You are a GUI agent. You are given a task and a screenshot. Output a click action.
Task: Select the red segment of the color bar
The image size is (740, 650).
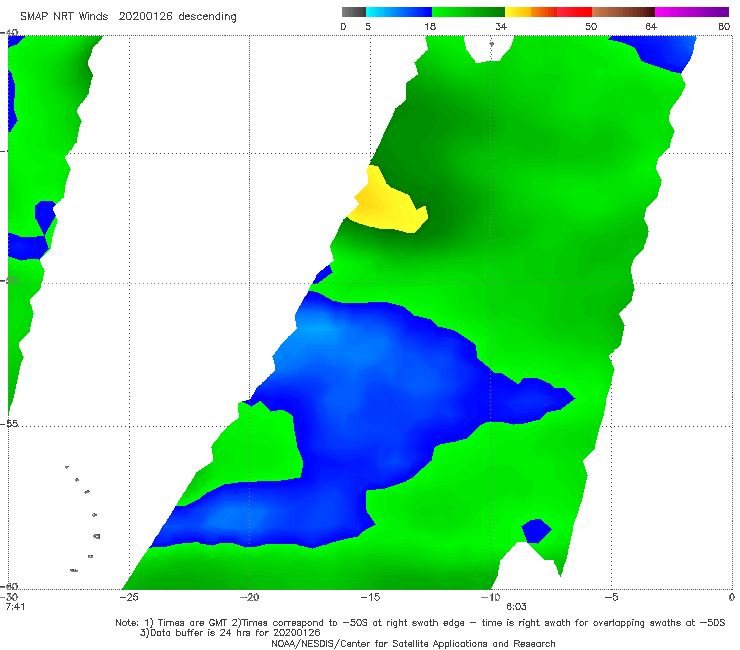pyautogui.click(x=574, y=12)
